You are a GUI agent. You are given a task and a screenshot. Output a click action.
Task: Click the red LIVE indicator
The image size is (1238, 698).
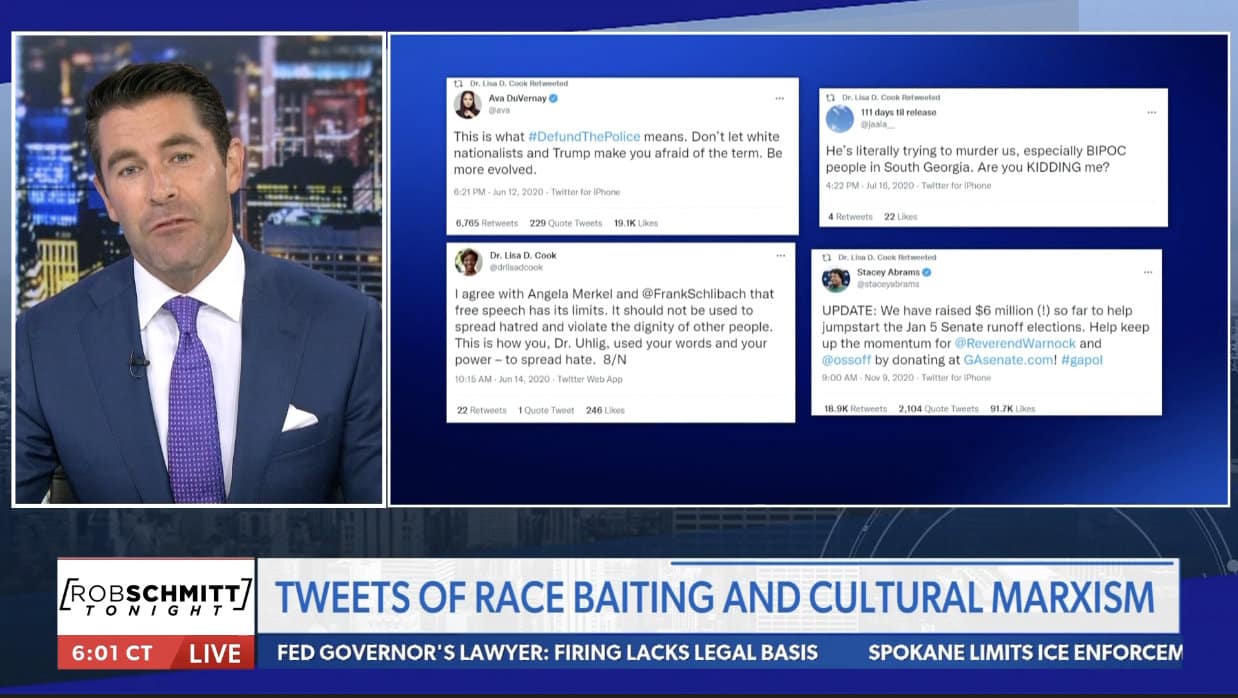[217, 654]
